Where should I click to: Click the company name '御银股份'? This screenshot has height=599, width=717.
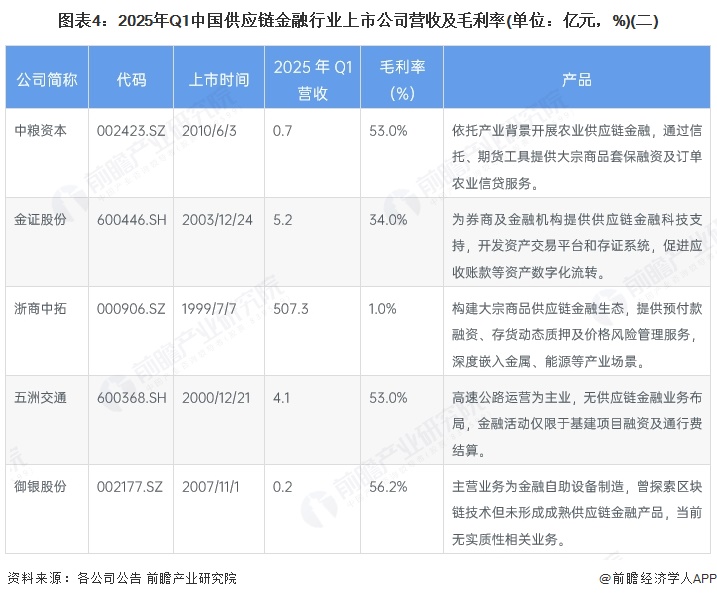pyautogui.click(x=41, y=487)
